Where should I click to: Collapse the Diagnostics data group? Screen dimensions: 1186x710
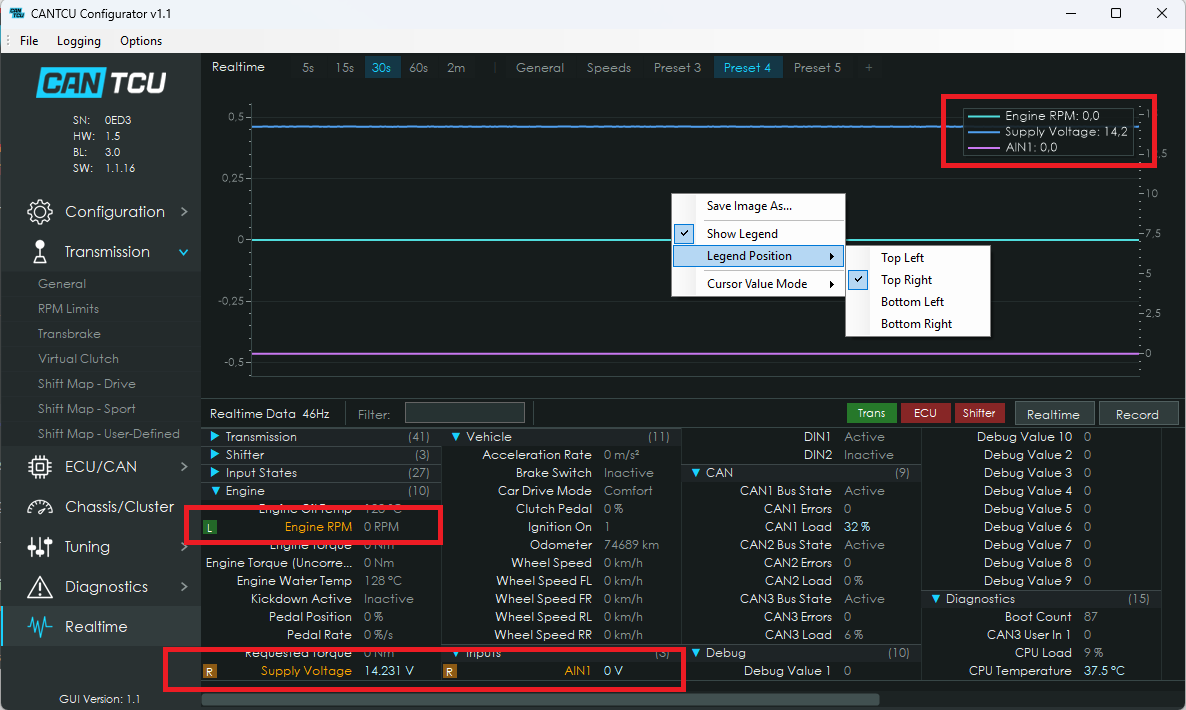936,599
